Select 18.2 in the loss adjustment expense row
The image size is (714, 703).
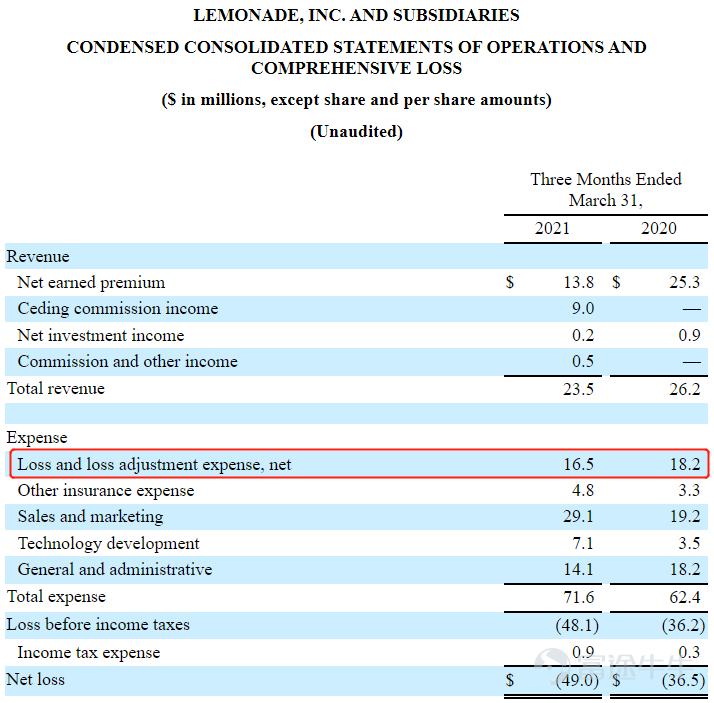point(685,464)
